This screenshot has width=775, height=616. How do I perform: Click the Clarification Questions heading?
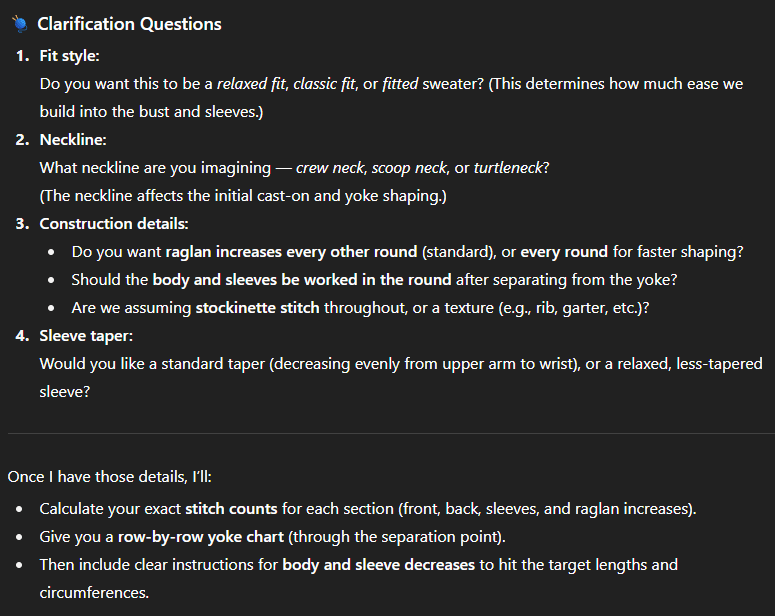129,24
